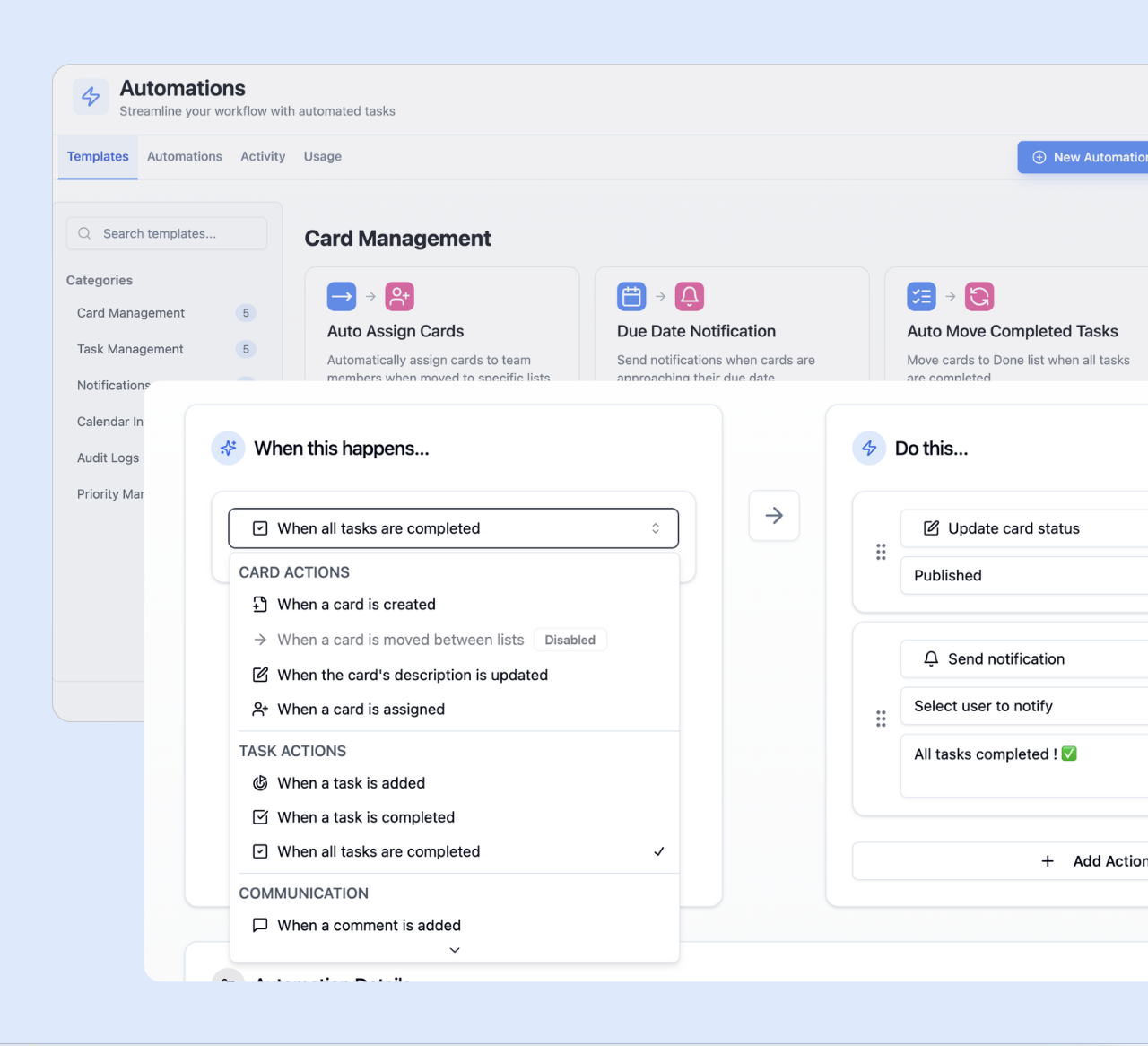
Task: Click the icon of When a task is added
Action: coord(260,783)
